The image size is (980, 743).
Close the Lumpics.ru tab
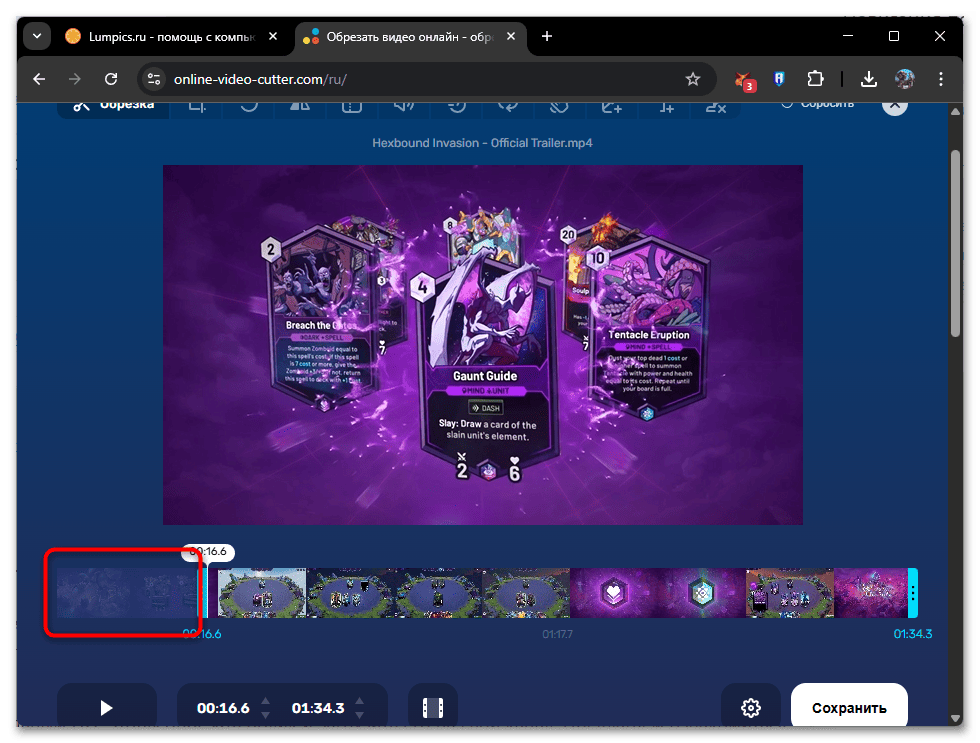(273, 36)
